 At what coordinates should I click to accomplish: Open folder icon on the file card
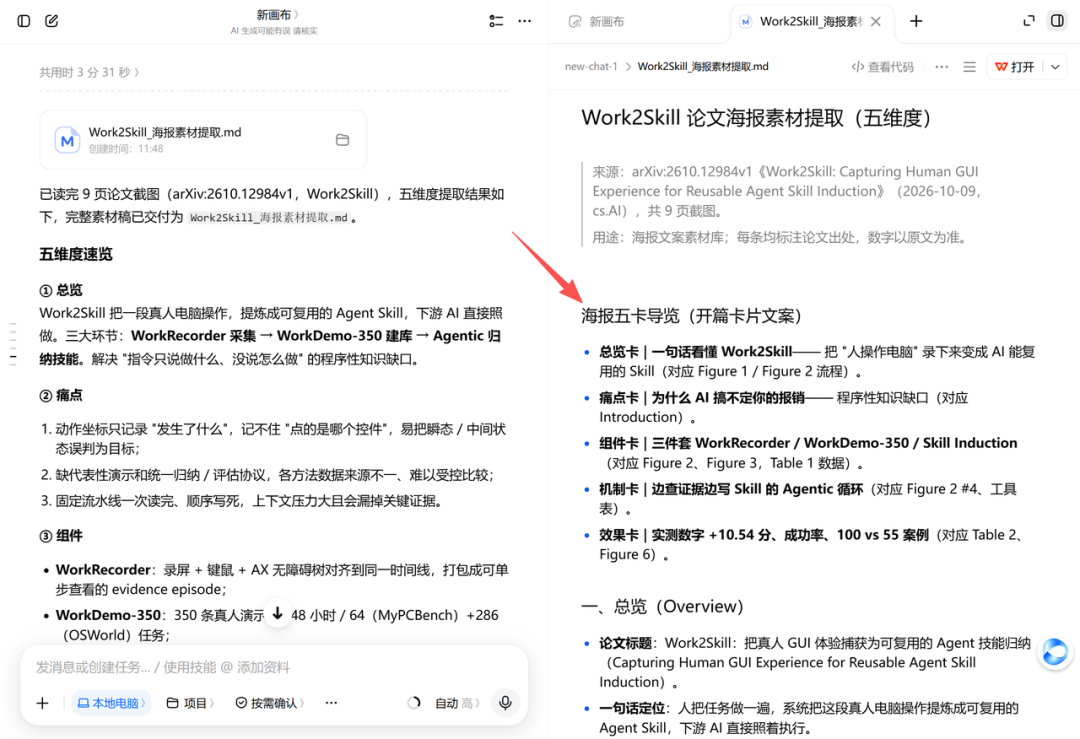coord(342,140)
